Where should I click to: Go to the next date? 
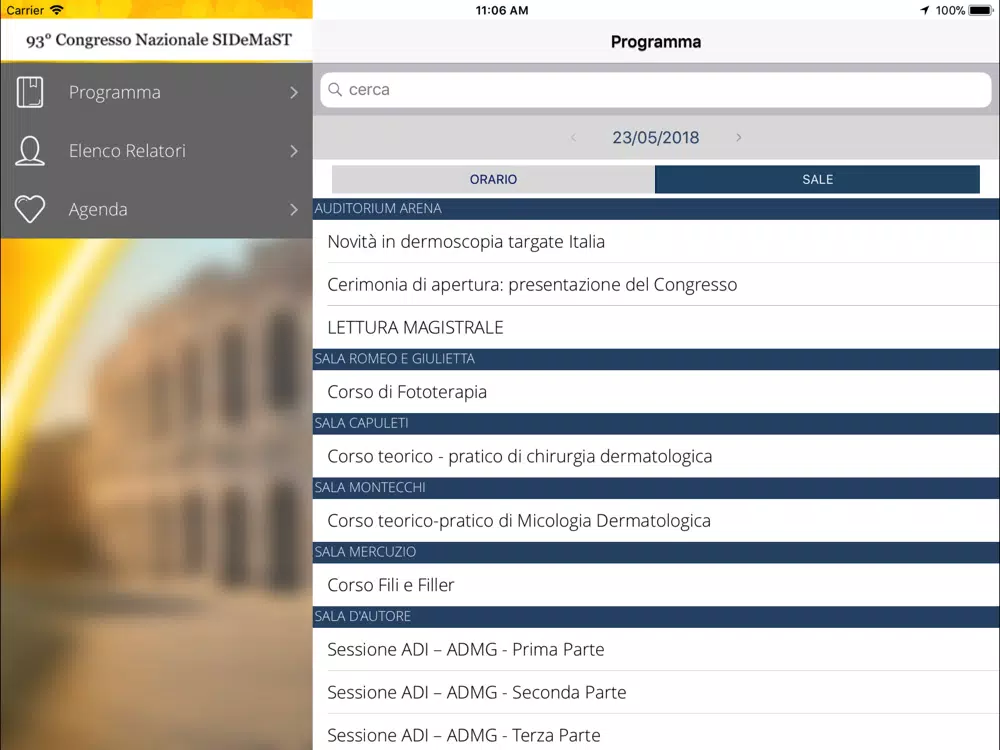[x=739, y=138]
